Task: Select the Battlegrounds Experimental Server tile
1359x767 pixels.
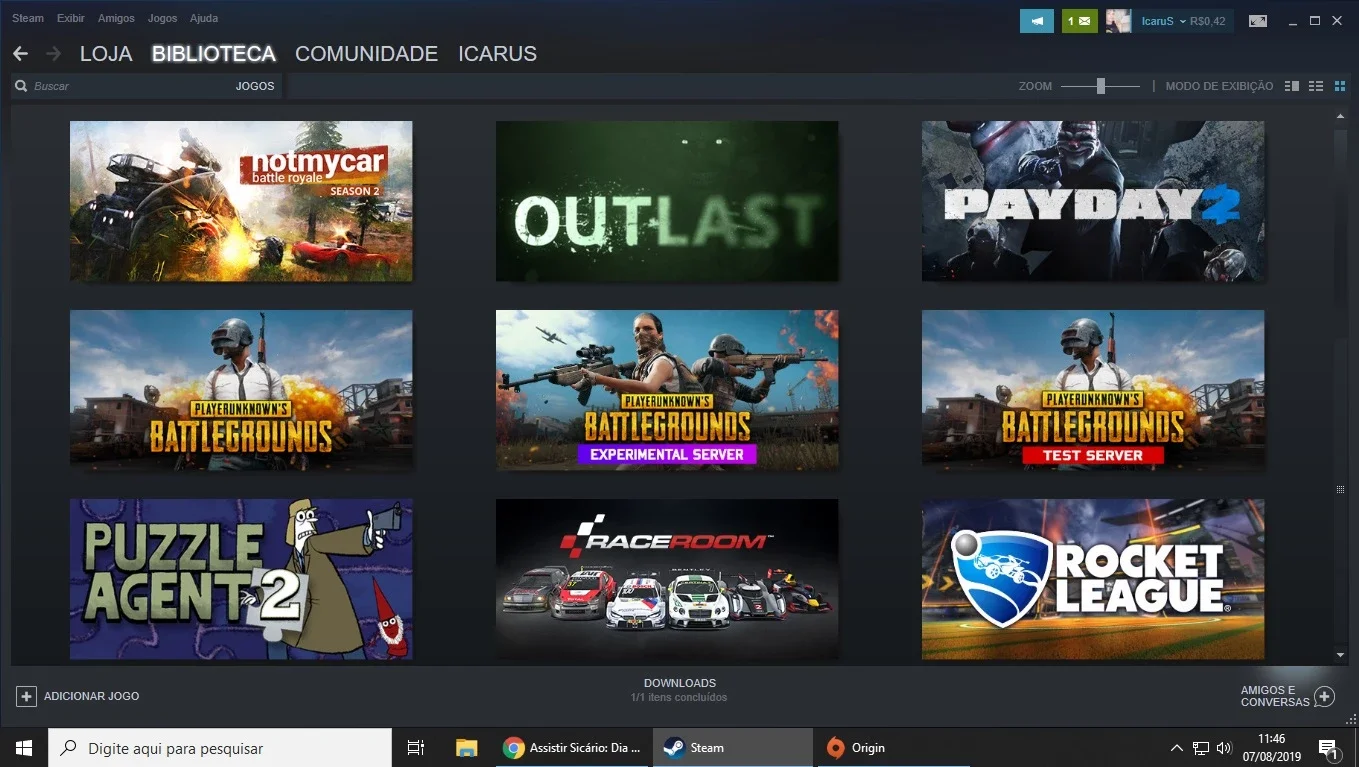Action: [667, 390]
